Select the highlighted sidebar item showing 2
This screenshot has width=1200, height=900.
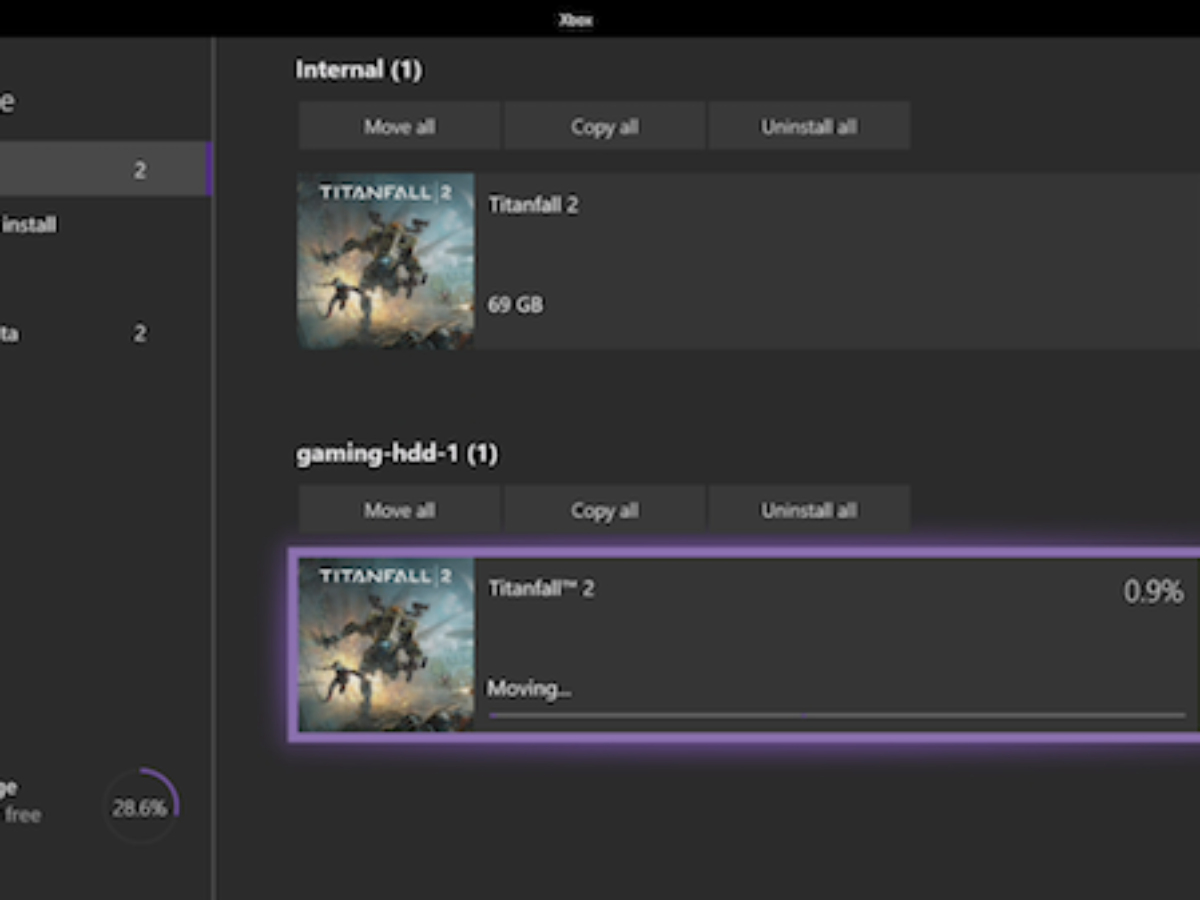[x=105, y=169]
